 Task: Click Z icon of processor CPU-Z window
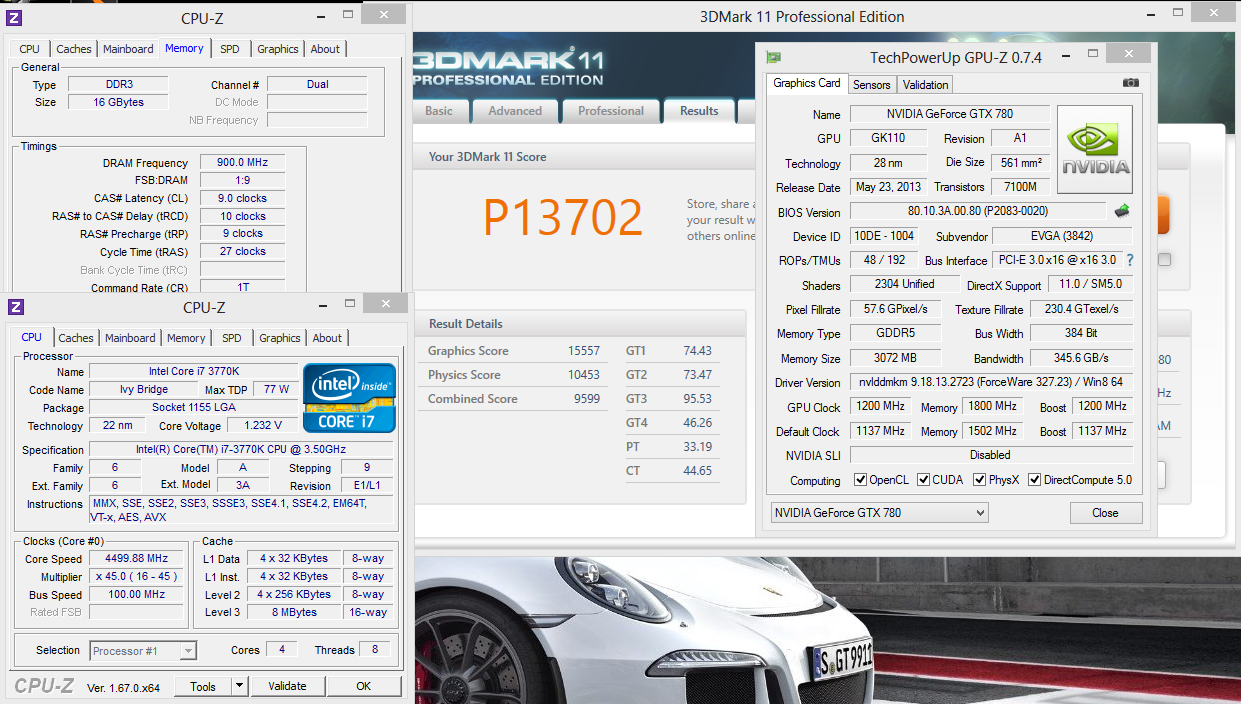(14, 307)
